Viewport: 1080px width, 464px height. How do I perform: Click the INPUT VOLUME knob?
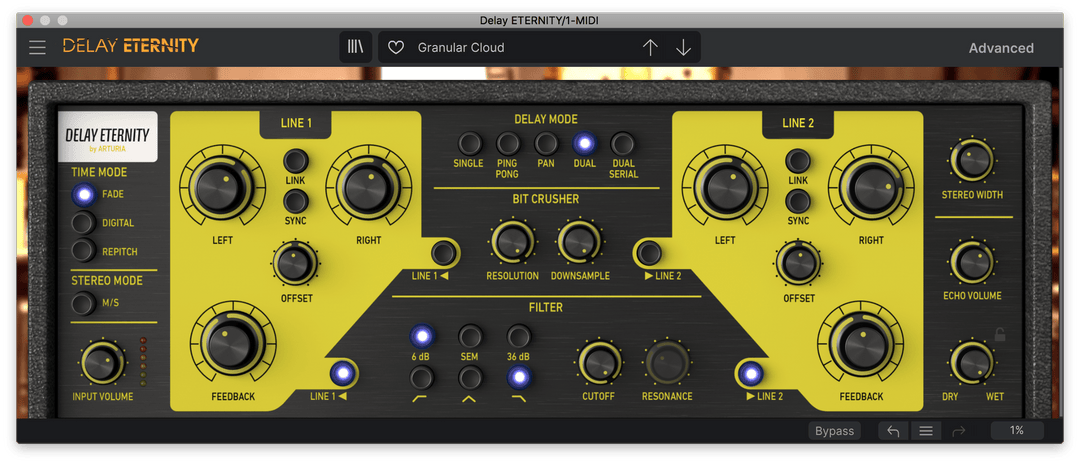103,363
